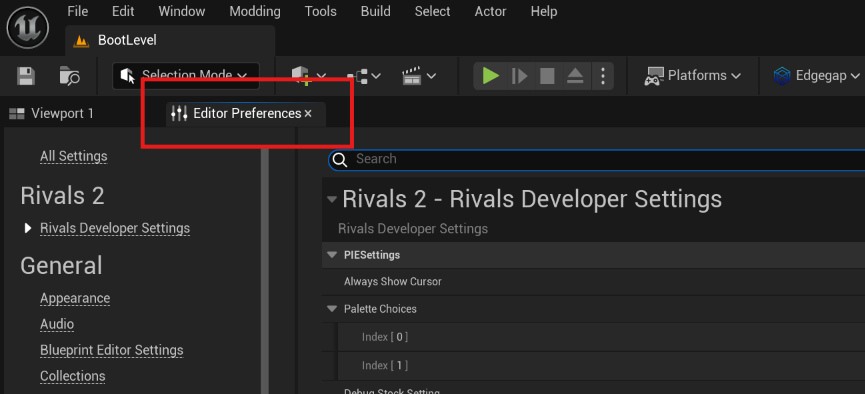Viewport: 865px width, 394px height.
Task: Stop the play session
Action: (x=547, y=76)
